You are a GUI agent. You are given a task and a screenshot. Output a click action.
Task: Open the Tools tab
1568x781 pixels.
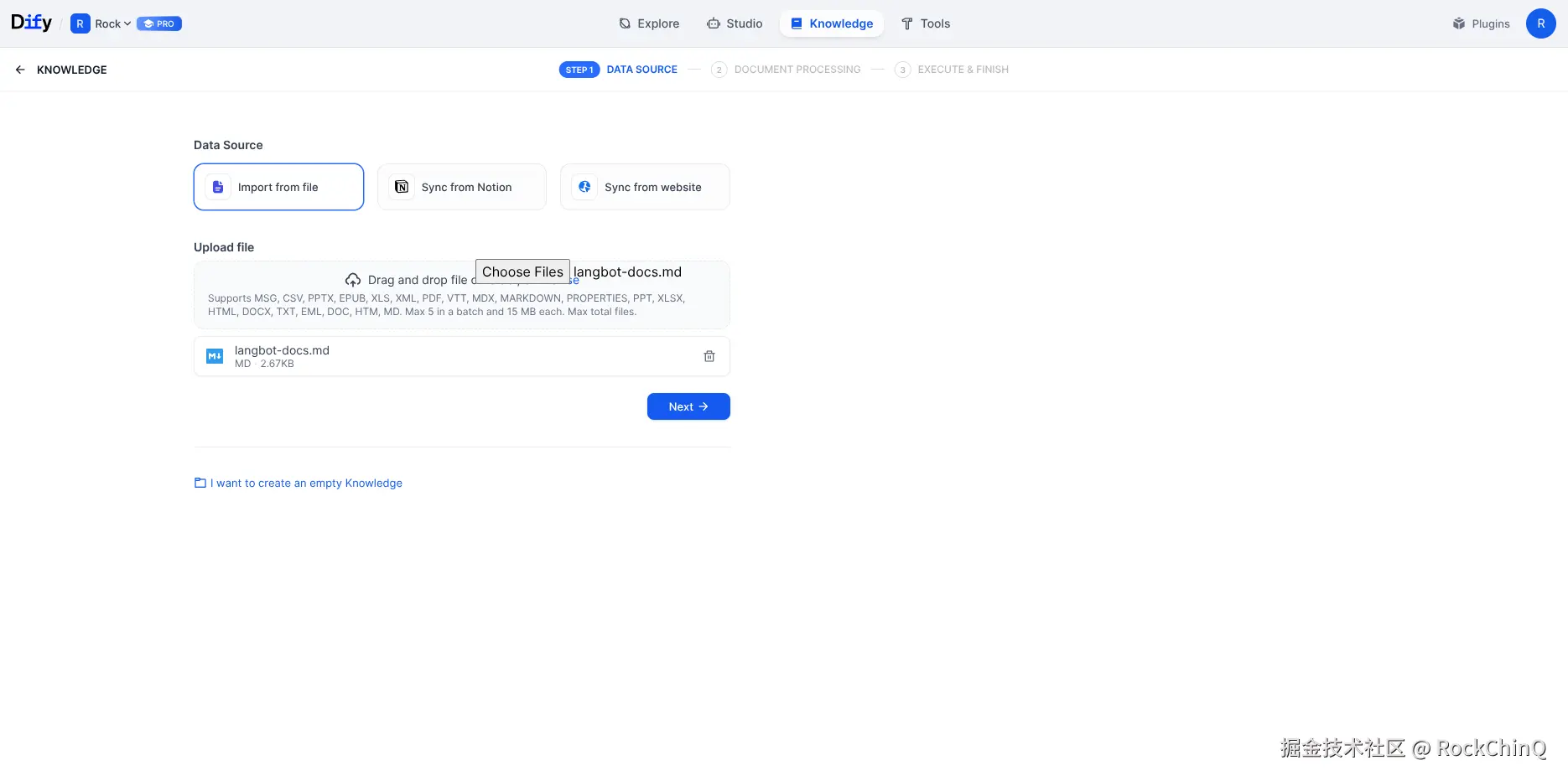pos(926,23)
